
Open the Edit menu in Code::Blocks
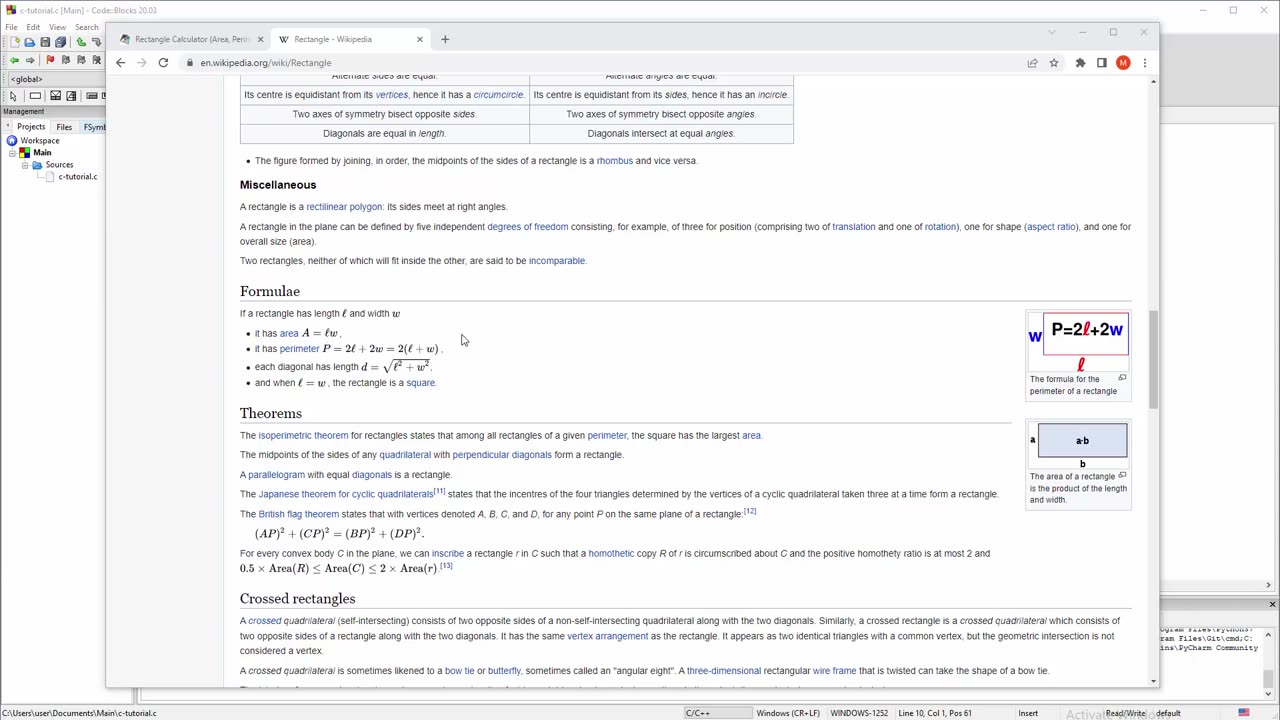pyautogui.click(x=33, y=27)
